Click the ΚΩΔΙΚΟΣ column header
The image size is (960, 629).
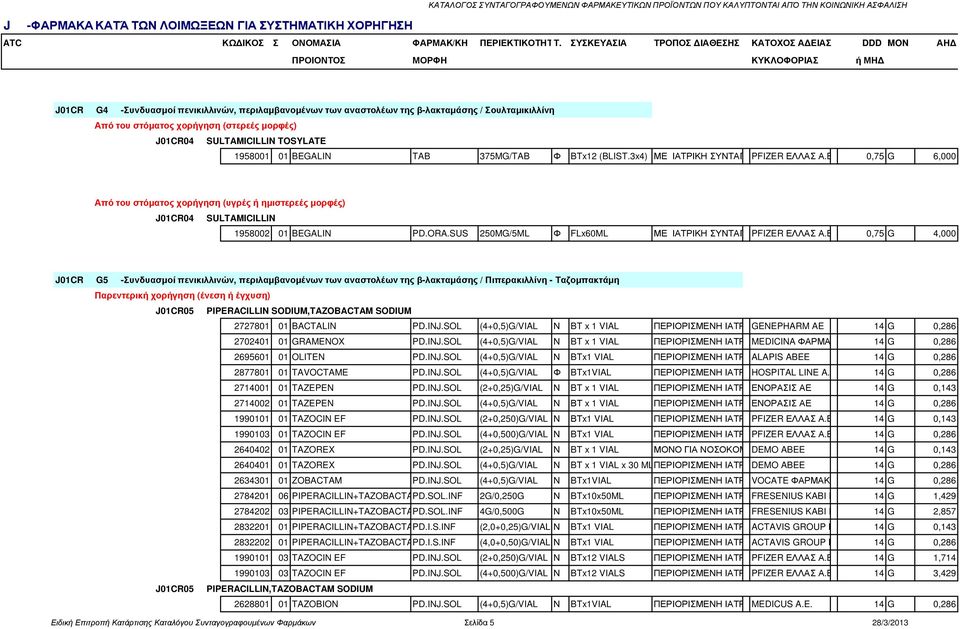click(243, 43)
